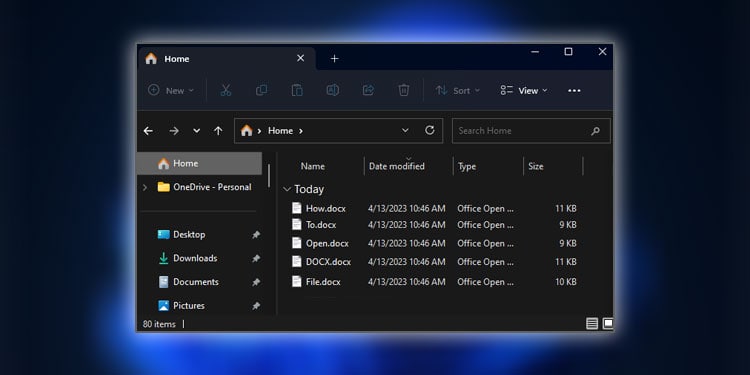Go back with the left arrow

(x=148, y=131)
